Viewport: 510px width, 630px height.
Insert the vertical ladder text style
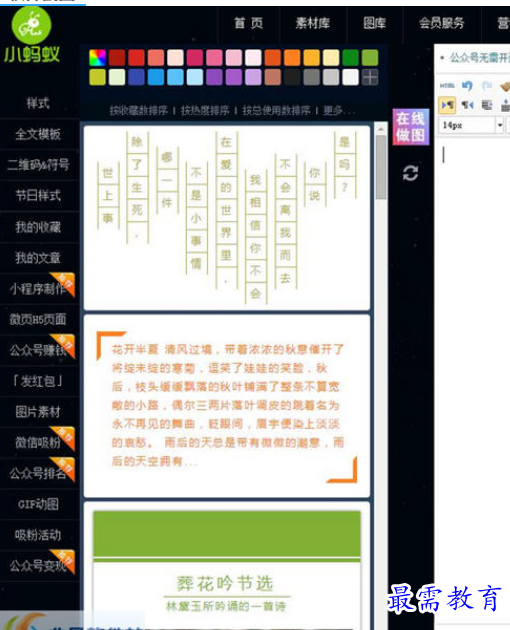click(227, 218)
